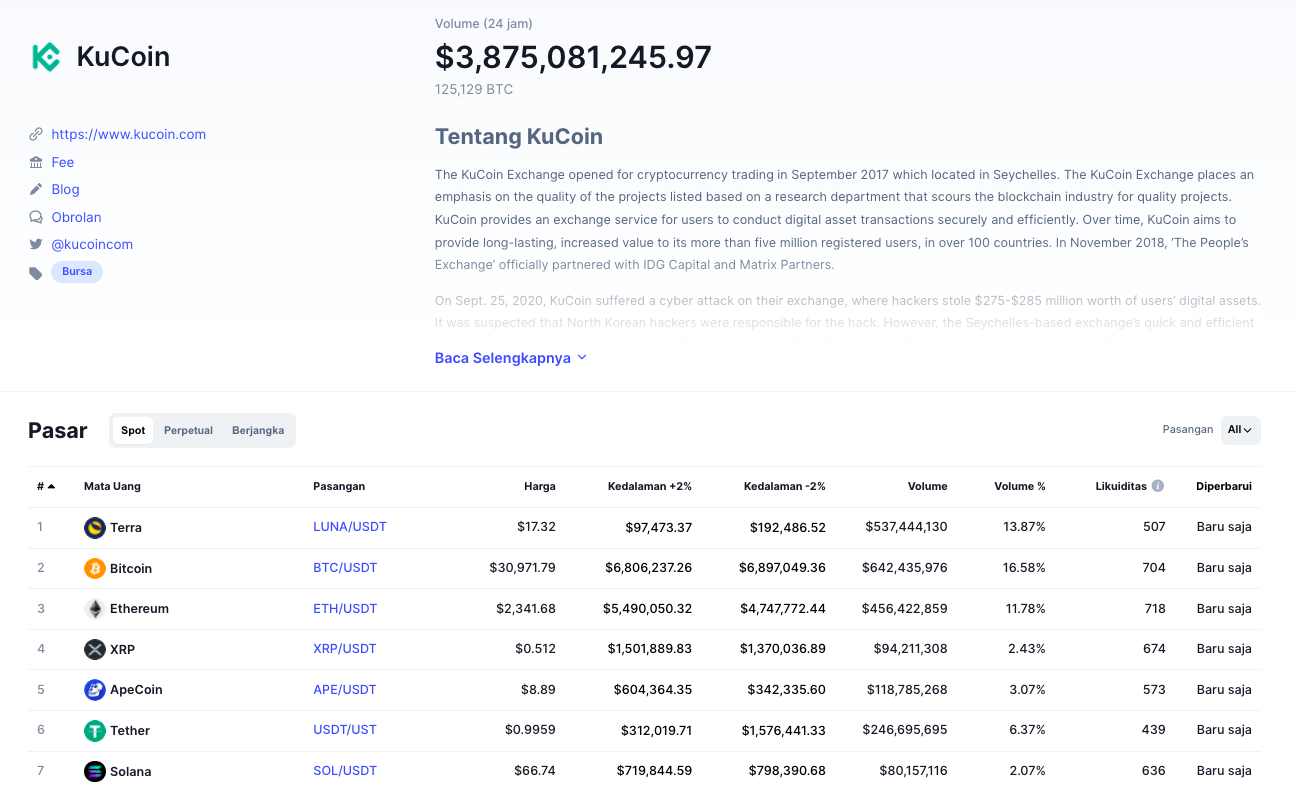Click the Bitcoin coin name
Viewport: 1296px width, 787px height.
coord(131,569)
